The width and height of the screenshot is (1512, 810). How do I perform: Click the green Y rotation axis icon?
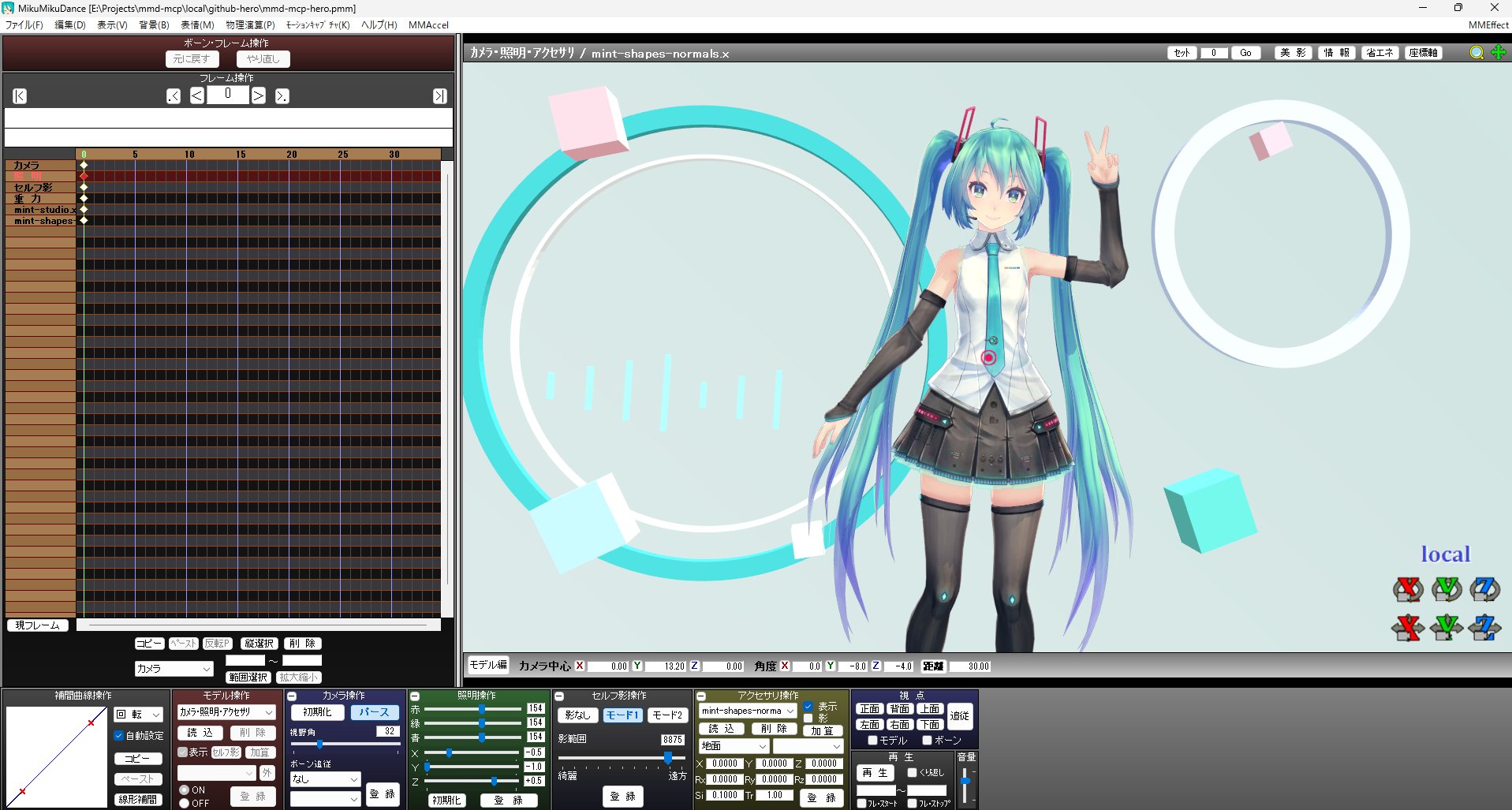tap(1447, 588)
